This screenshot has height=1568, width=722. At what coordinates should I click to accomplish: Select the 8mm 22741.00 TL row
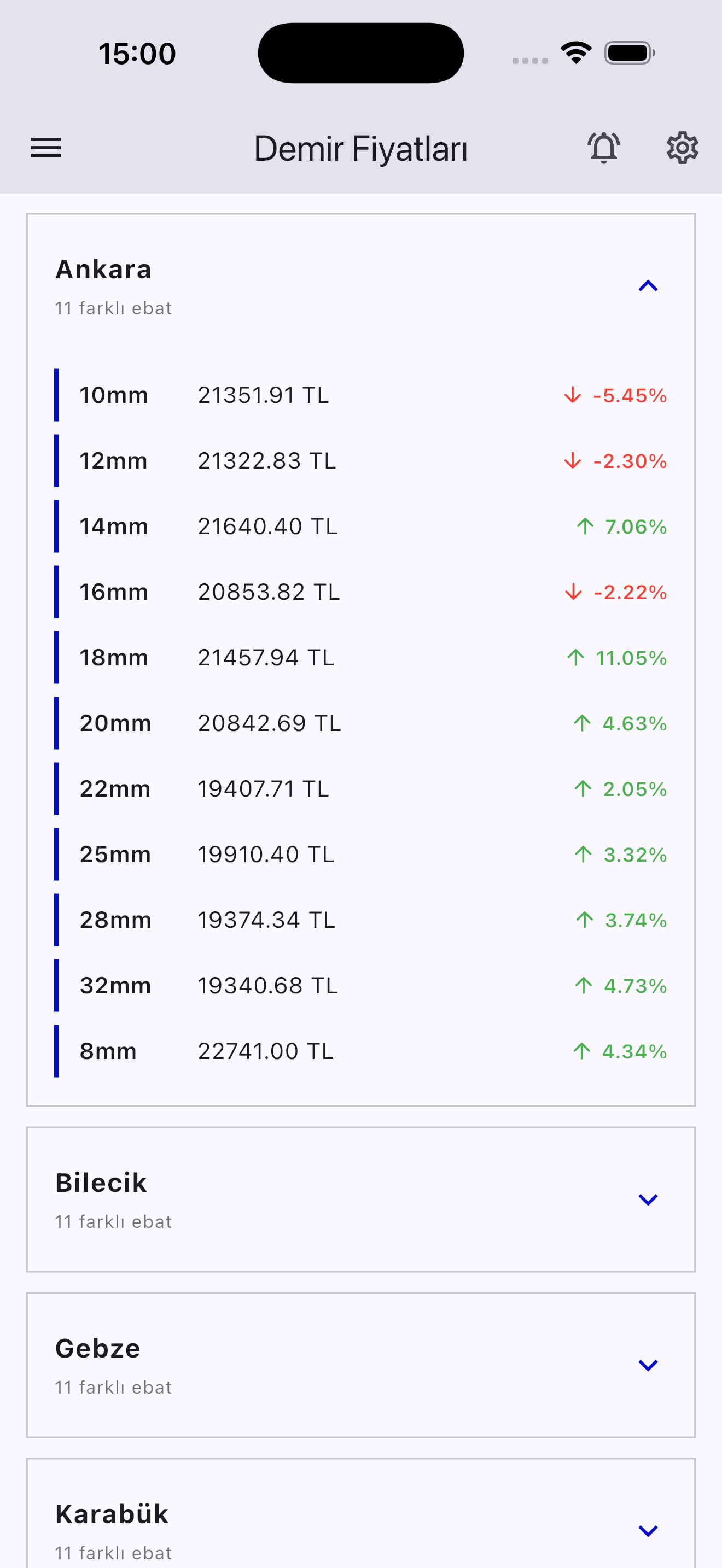[x=360, y=1051]
